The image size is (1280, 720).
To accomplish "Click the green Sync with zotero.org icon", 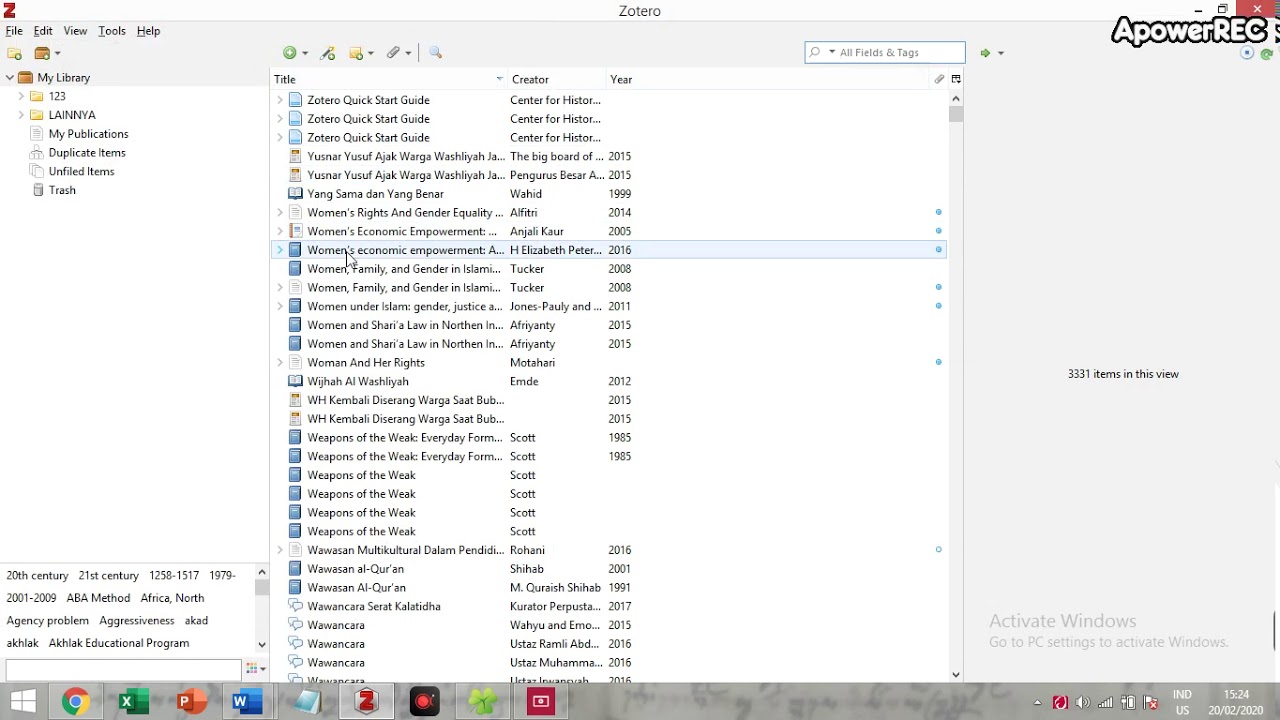I will pyautogui.click(x=1267, y=54).
